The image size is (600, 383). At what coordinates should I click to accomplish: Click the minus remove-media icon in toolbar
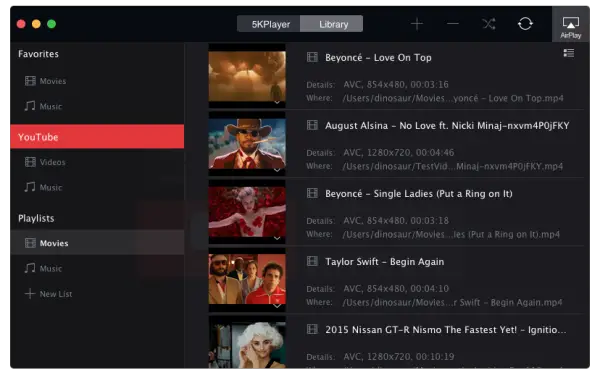click(x=453, y=24)
